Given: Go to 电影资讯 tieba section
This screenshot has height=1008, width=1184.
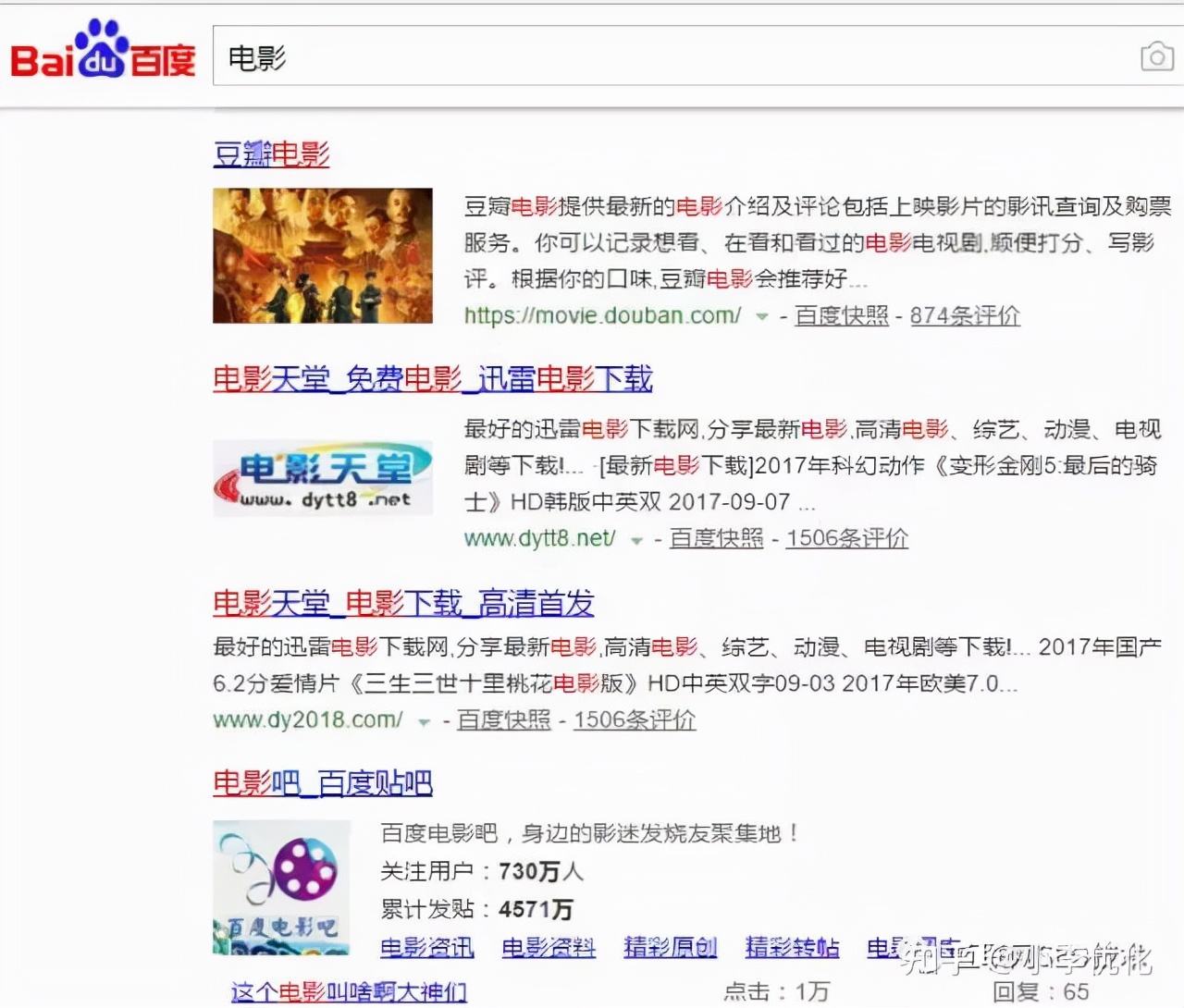Looking at the screenshot, I should click(426, 948).
